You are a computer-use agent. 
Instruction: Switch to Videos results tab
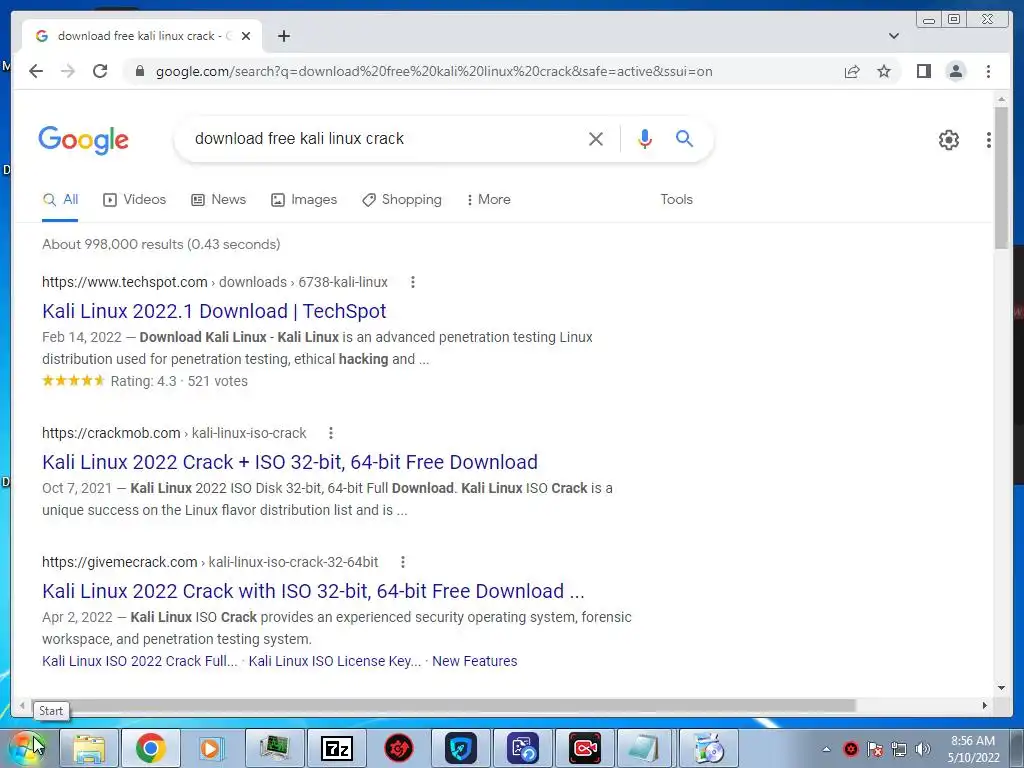pos(135,199)
